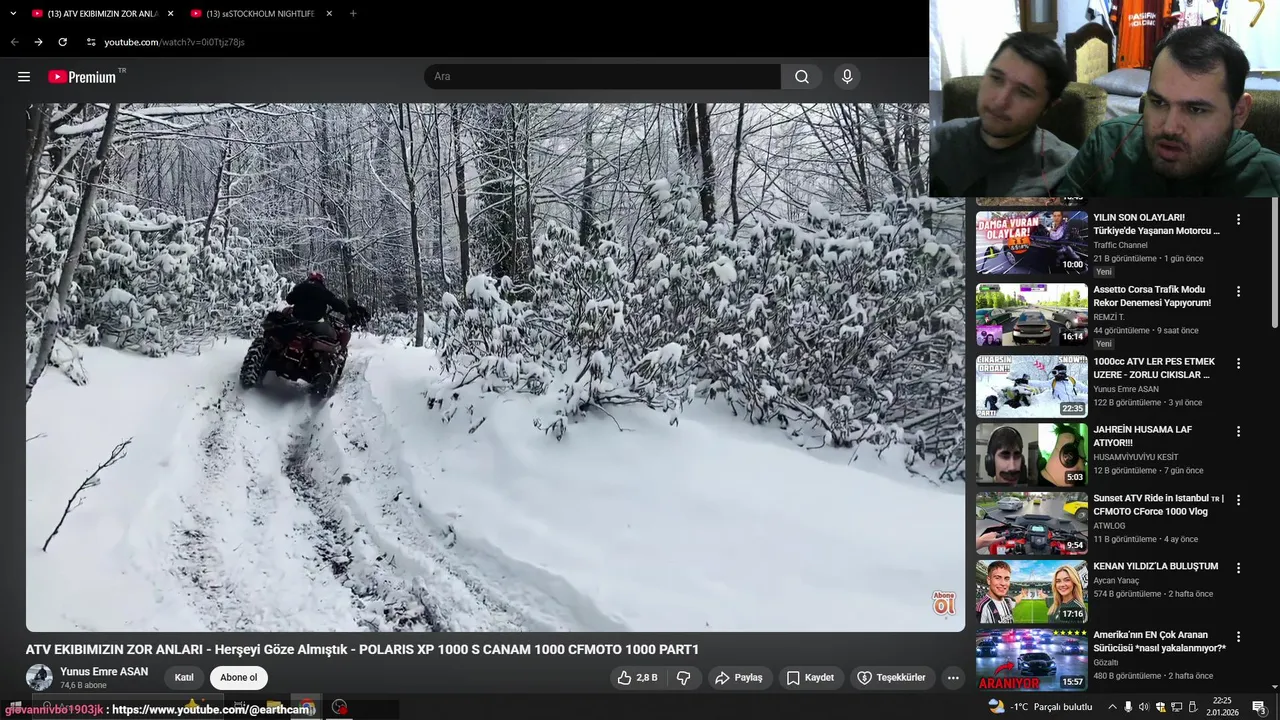Open Yunus Emre ASAN channel name link
Screen dimensions: 1280x720
104,672
